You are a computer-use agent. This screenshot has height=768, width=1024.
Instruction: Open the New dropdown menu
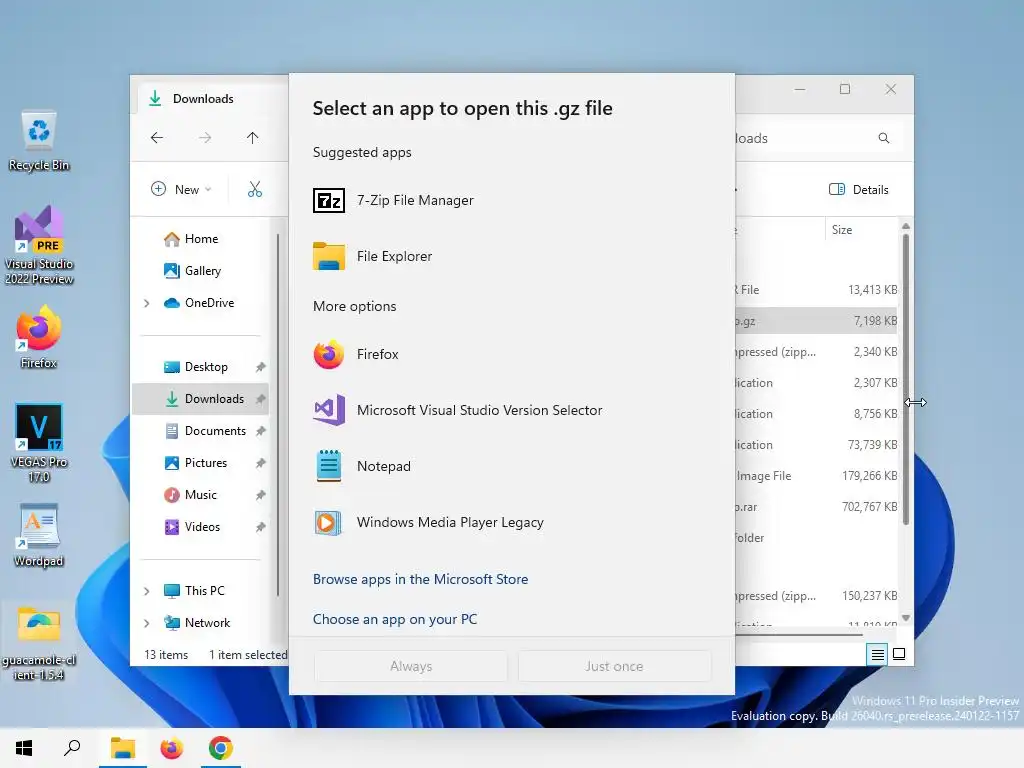pos(181,189)
